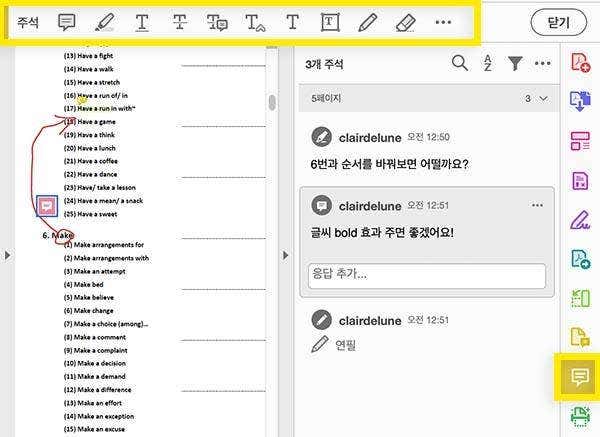Collapse the comments pane arrow
The image size is (600, 437).
(285, 255)
